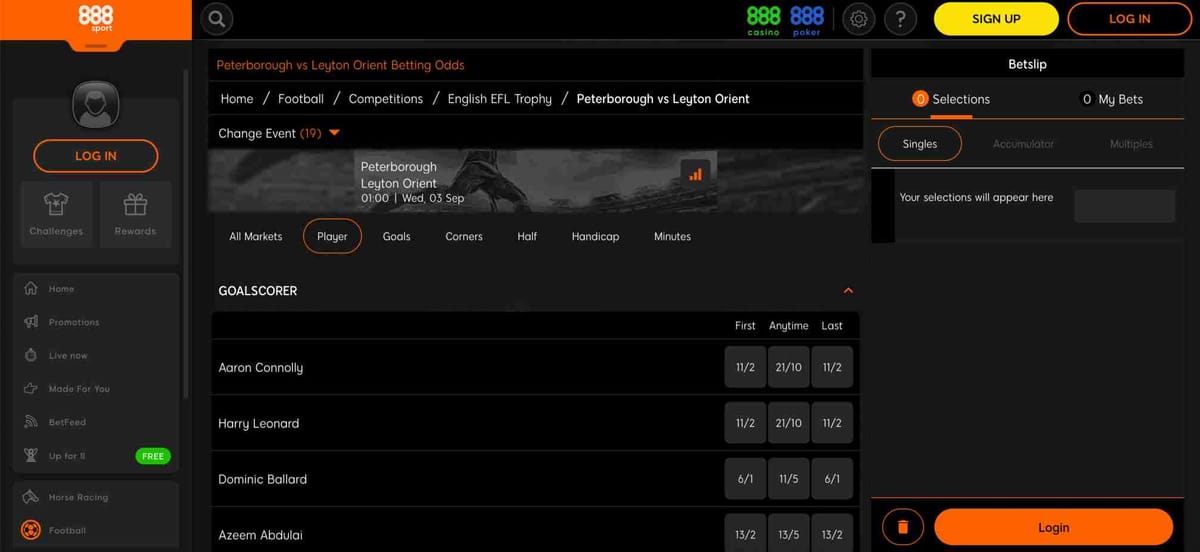Pick Aaron Connolly last goalscorer odds
This screenshot has height=552, width=1200.
click(x=832, y=367)
